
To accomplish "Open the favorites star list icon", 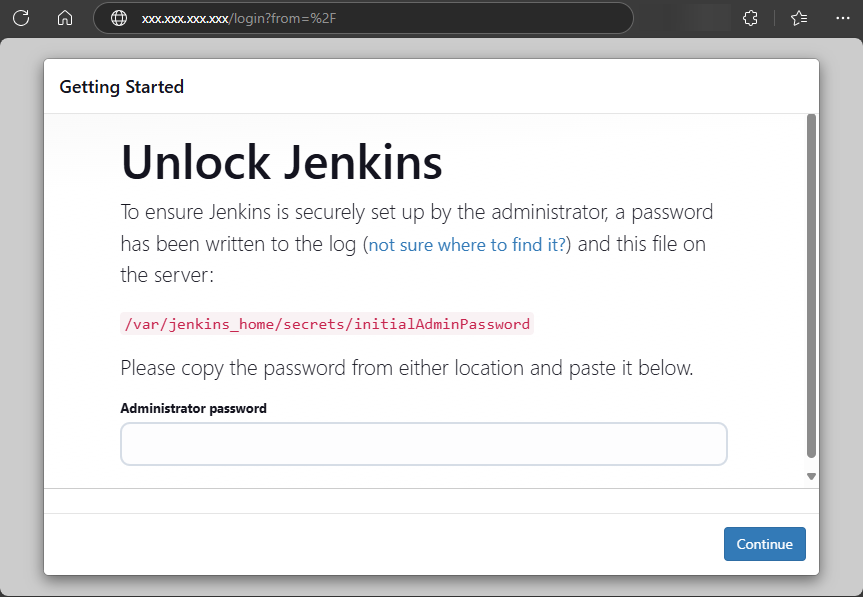I will pos(799,18).
